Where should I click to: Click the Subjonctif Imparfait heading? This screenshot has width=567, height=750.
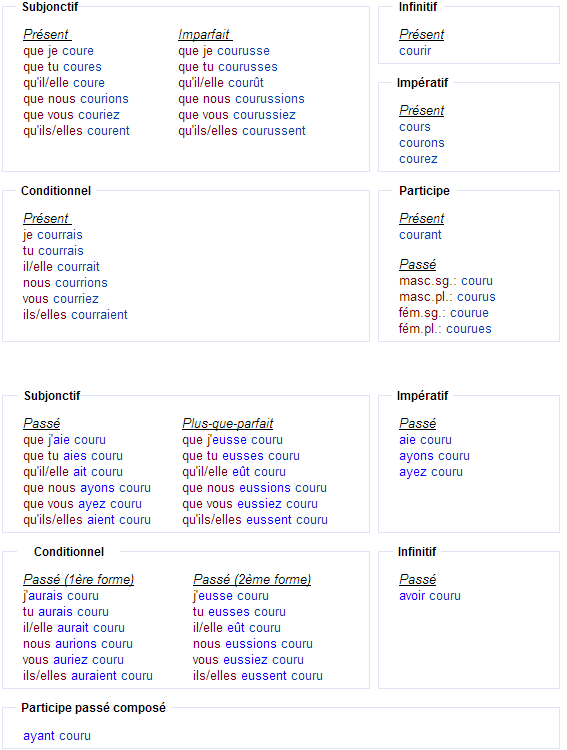(x=205, y=34)
